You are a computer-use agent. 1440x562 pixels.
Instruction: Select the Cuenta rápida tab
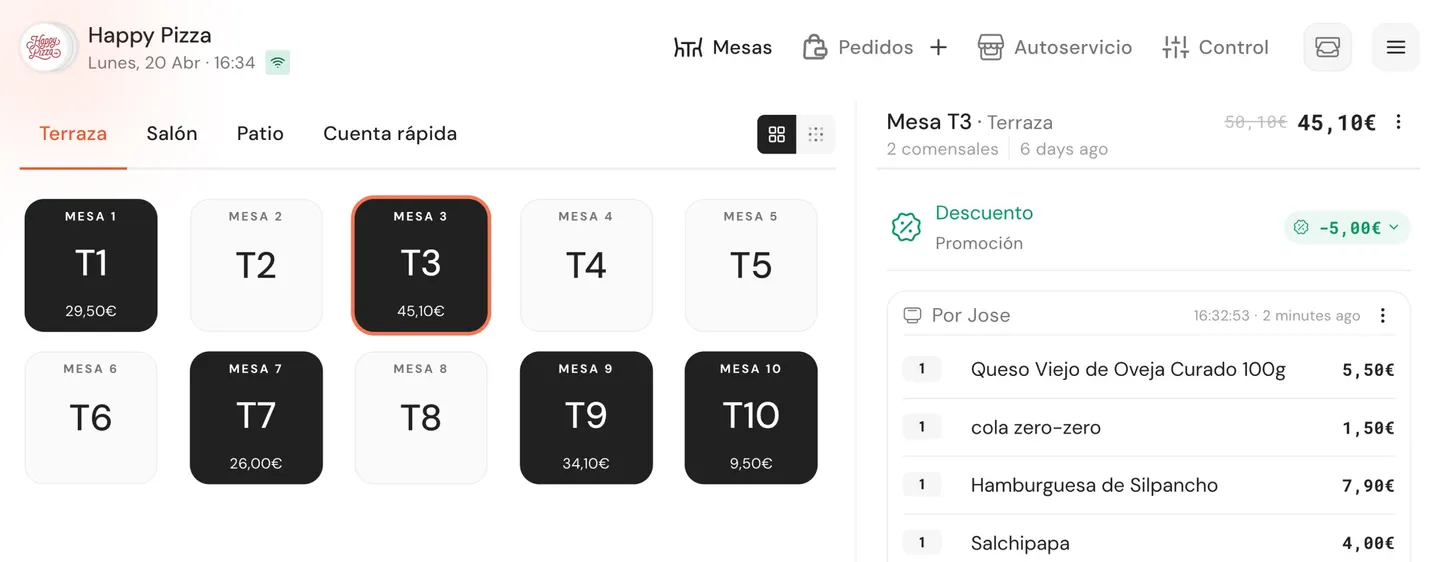click(390, 134)
